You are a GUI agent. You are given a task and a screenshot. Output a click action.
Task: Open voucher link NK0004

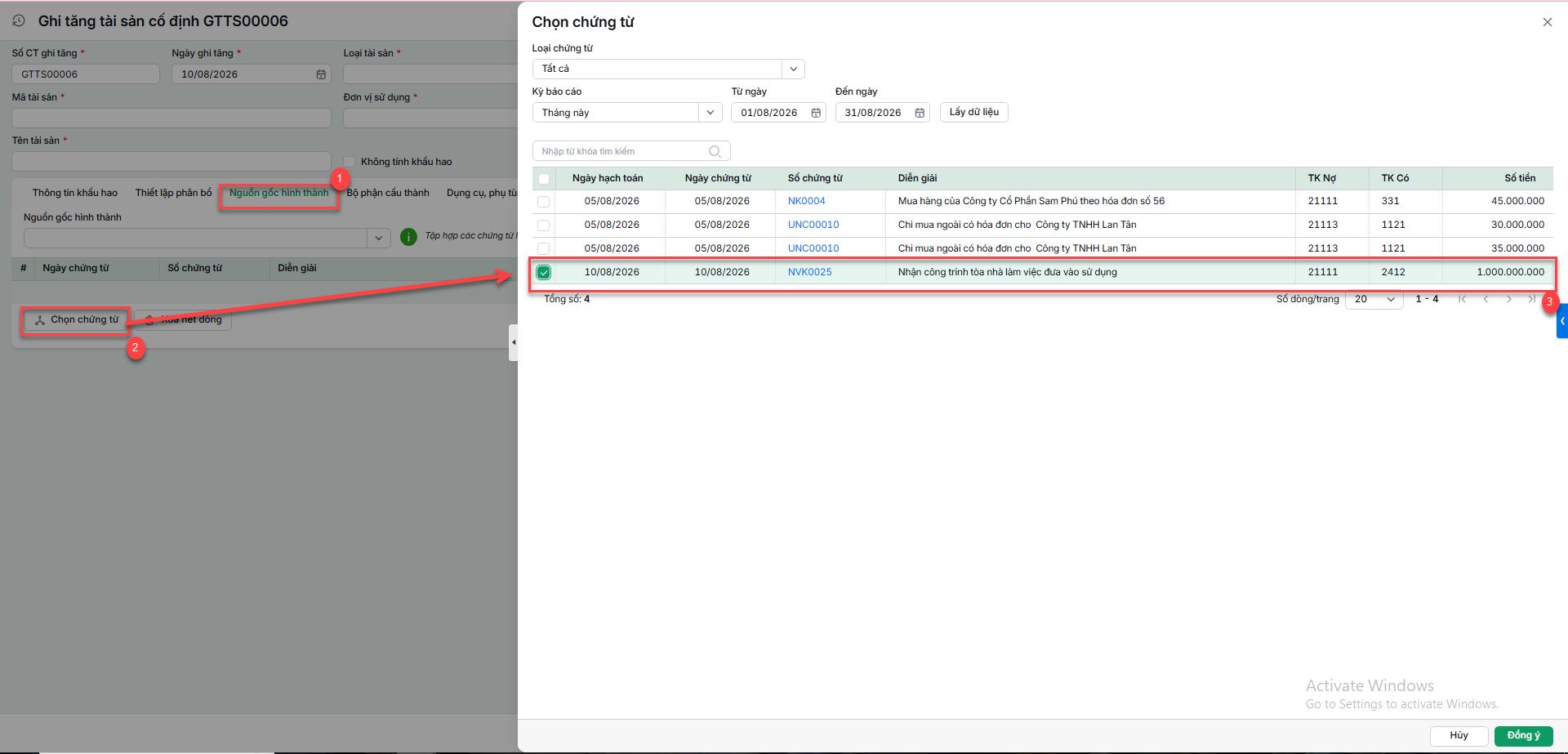click(806, 201)
